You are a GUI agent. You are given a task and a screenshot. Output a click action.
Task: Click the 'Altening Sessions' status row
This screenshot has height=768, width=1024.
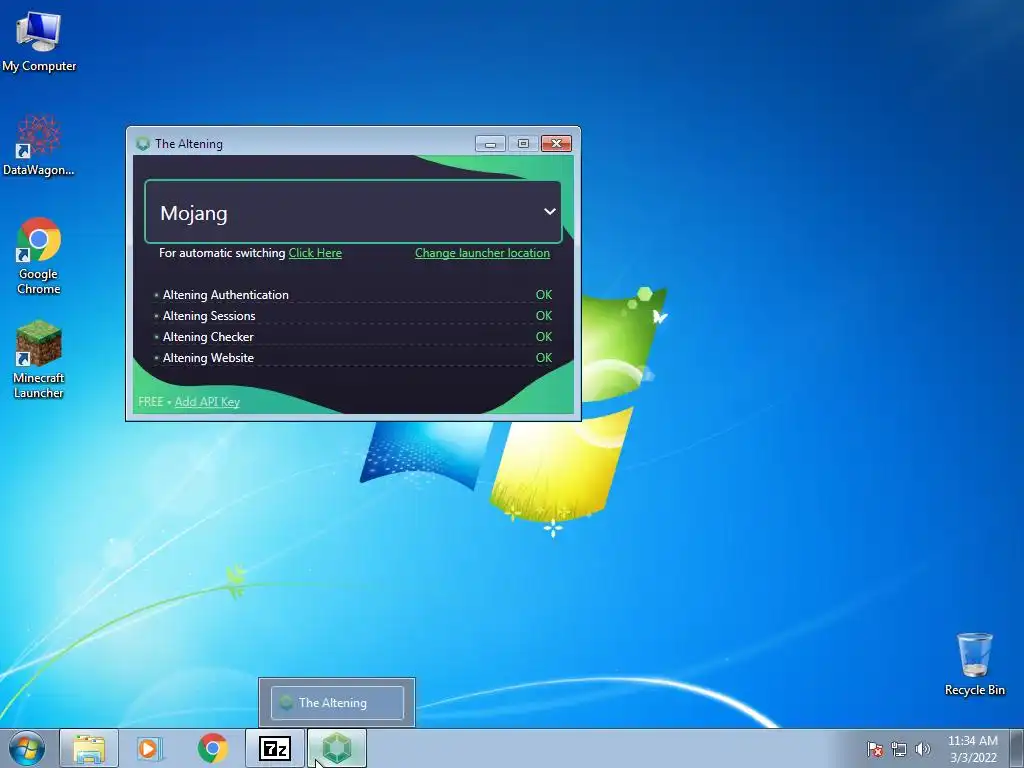click(353, 315)
